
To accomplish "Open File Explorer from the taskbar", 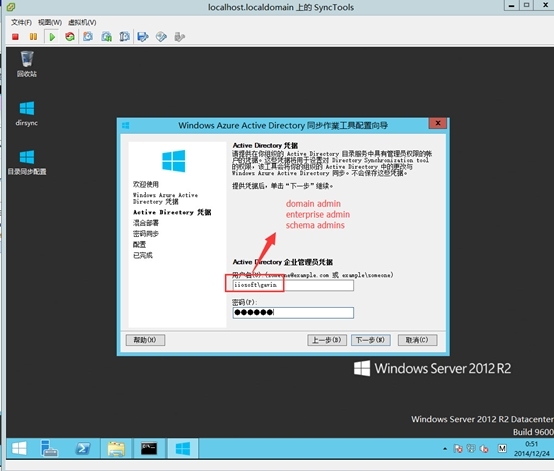I will click(116, 449).
